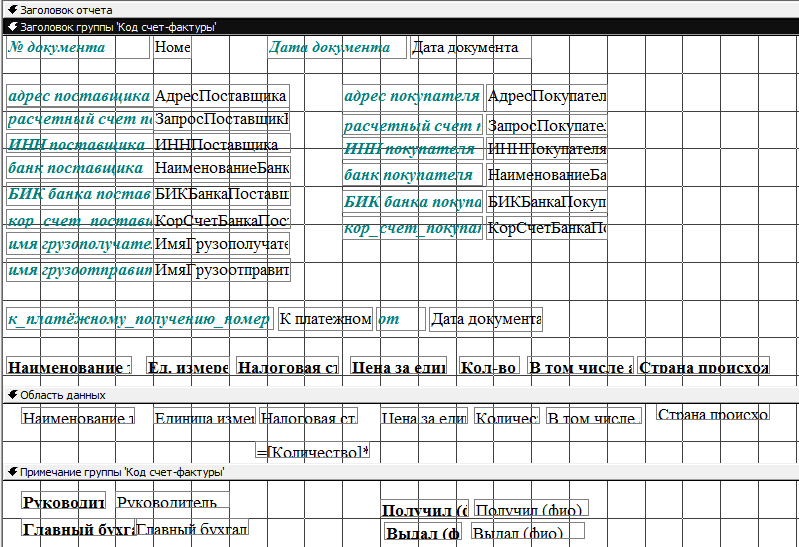Select the 'Примечание группы' section bar
Viewport: 799px width, 547px height.
tap(400, 472)
